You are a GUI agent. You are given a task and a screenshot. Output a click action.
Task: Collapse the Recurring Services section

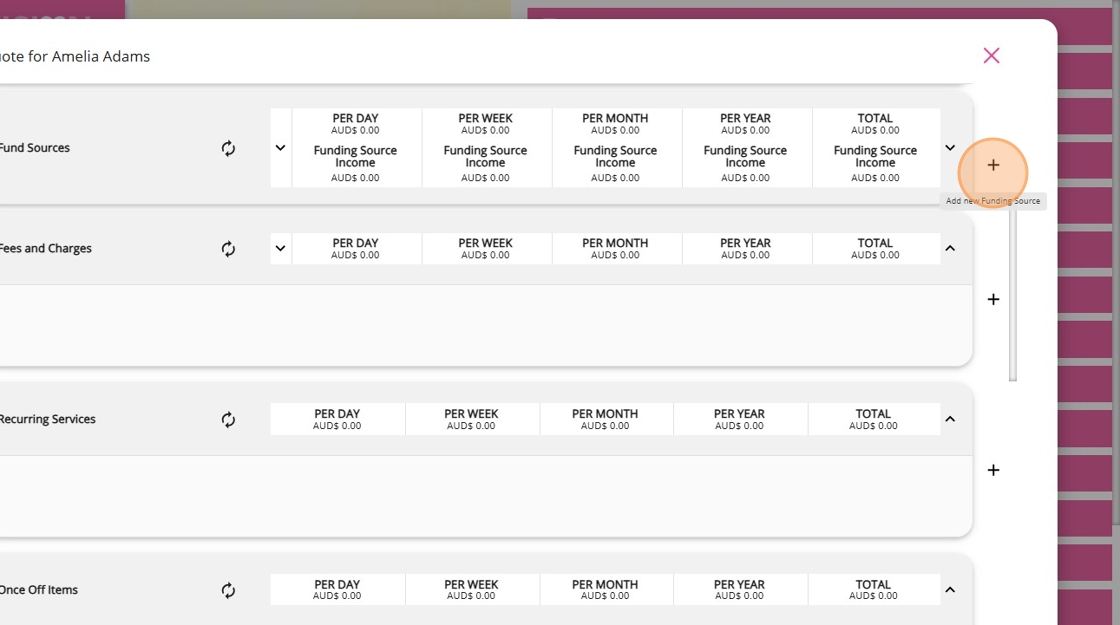[x=950, y=419]
